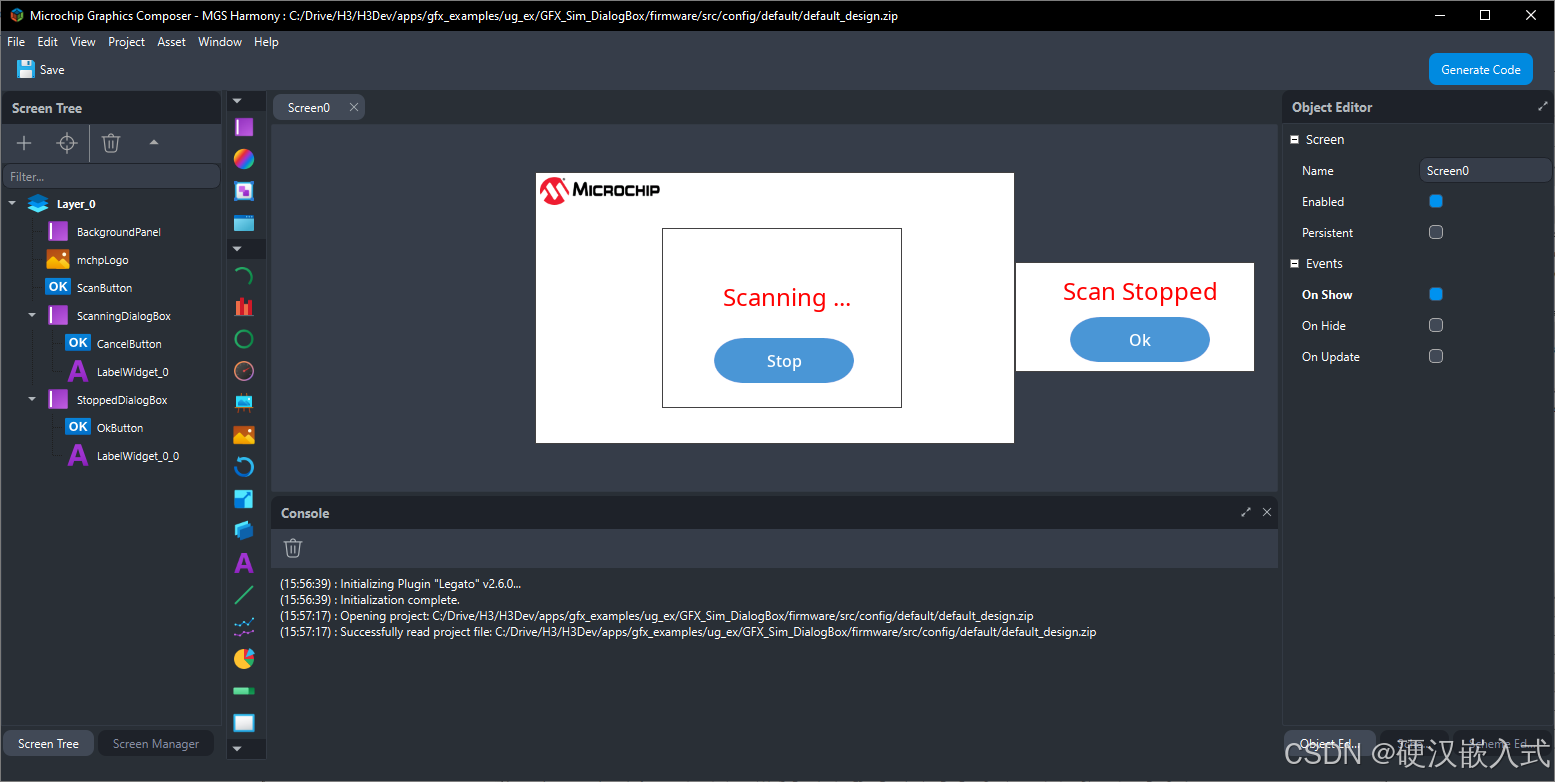Click the 'Initialization complete.' console line
This screenshot has width=1555, height=782.
point(370,600)
